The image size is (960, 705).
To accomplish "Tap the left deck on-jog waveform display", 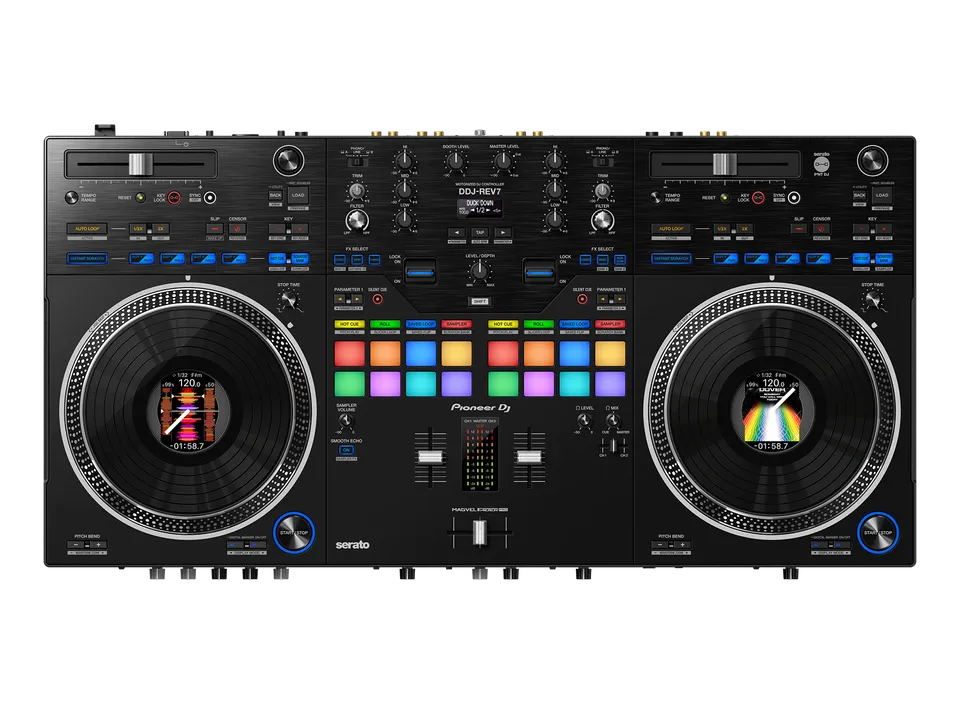I will coord(189,411).
